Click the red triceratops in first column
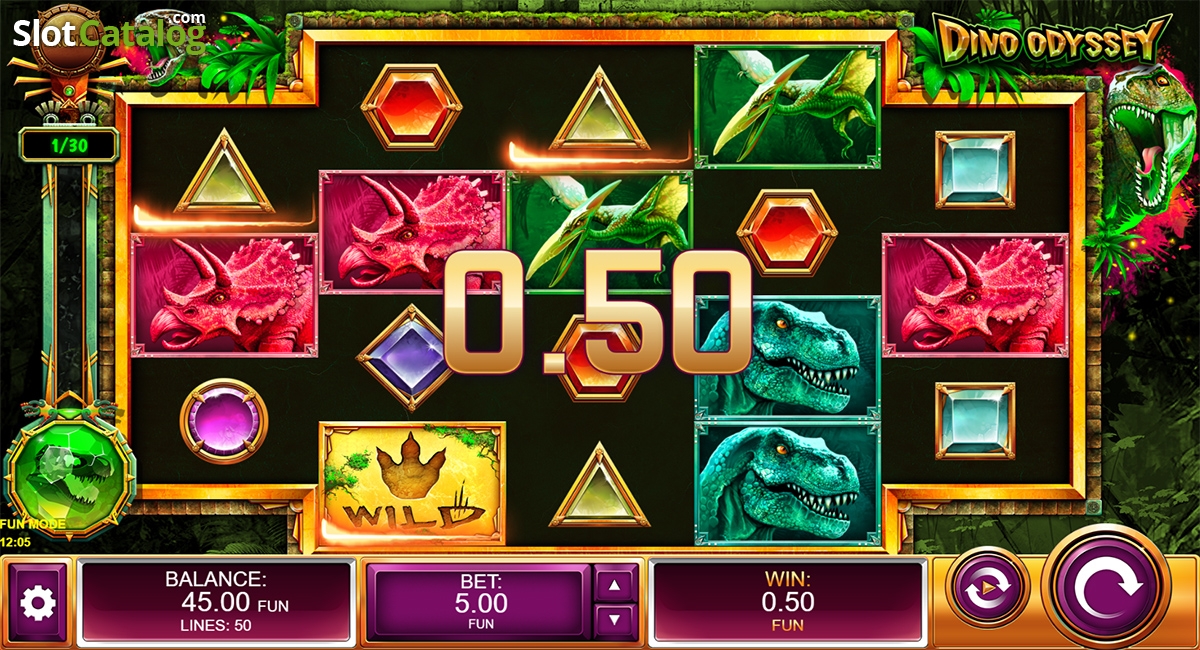Image resolution: width=1200 pixels, height=650 pixels. coord(224,294)
